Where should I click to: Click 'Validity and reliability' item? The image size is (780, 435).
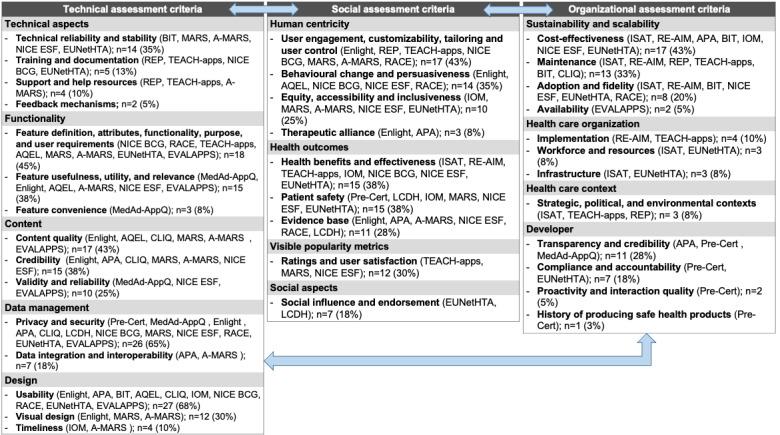62,282
